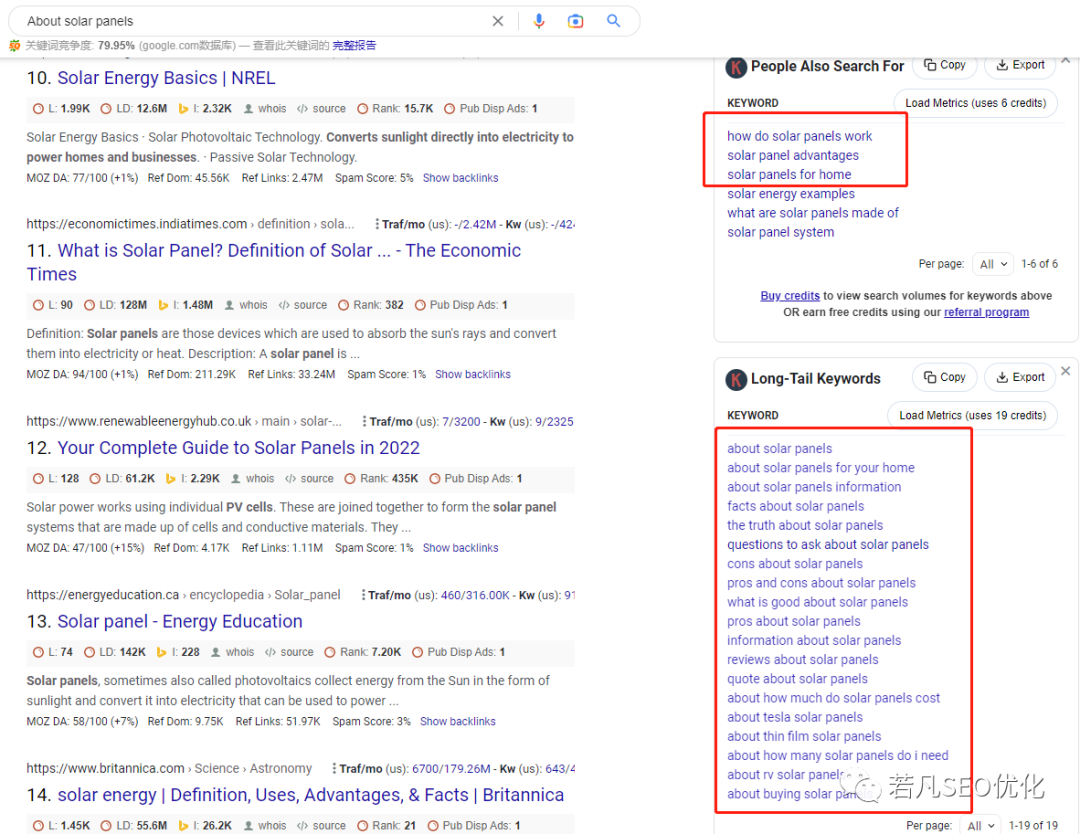The image size is (1080, 834).
Task: Start voice search with the microphone icon
Action: tap(539, 21)
